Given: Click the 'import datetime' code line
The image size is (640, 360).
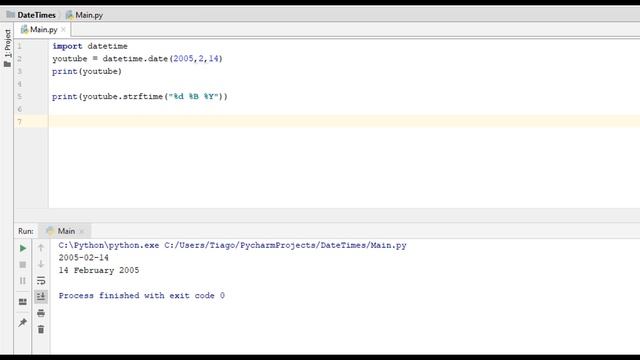Looking at the screenshot, I should click(x=90, y=46).
